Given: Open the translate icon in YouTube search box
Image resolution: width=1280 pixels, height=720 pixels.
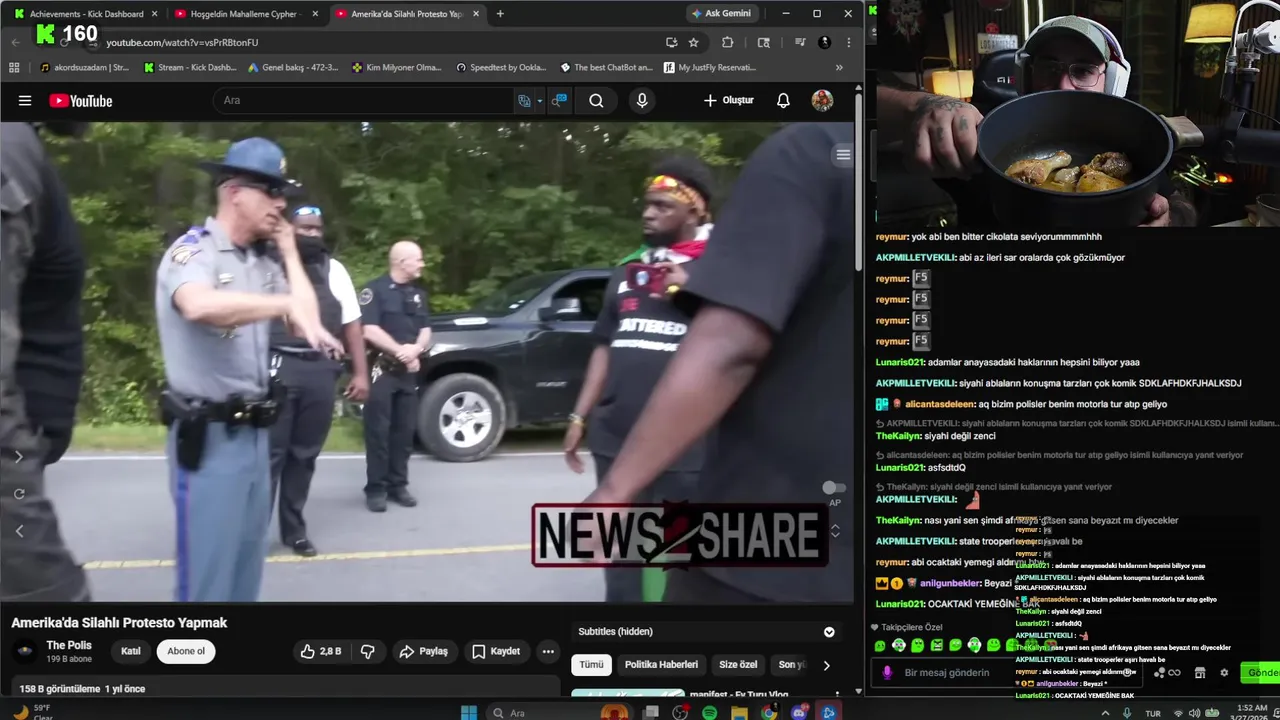Looking at the screenshot, I should 524,100.
